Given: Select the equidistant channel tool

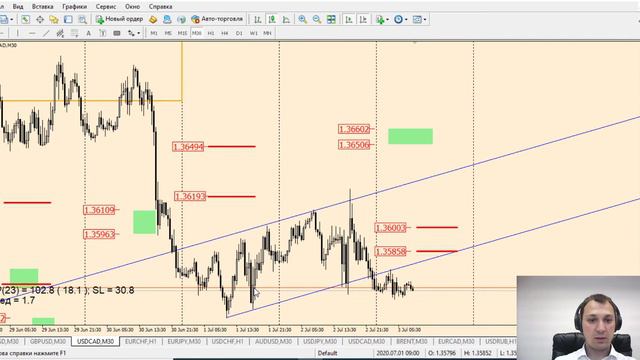Looking at the screenshot, I should click(60, 33).
